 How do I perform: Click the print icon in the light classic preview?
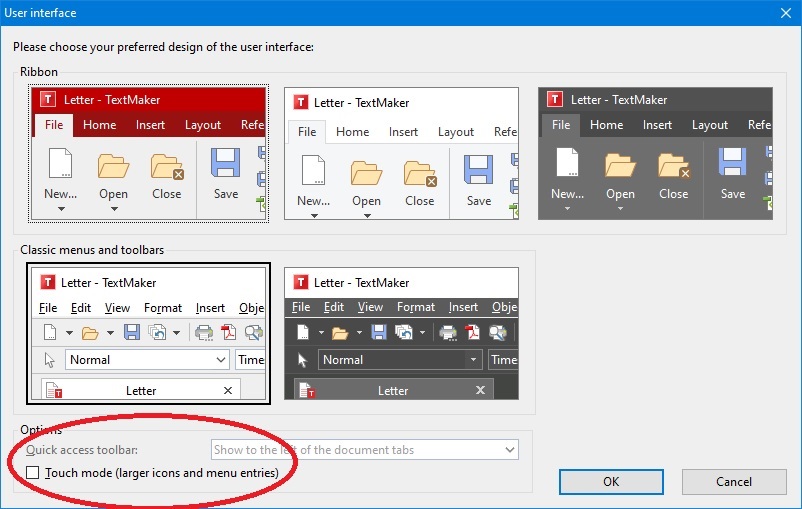tap(204, 333)
